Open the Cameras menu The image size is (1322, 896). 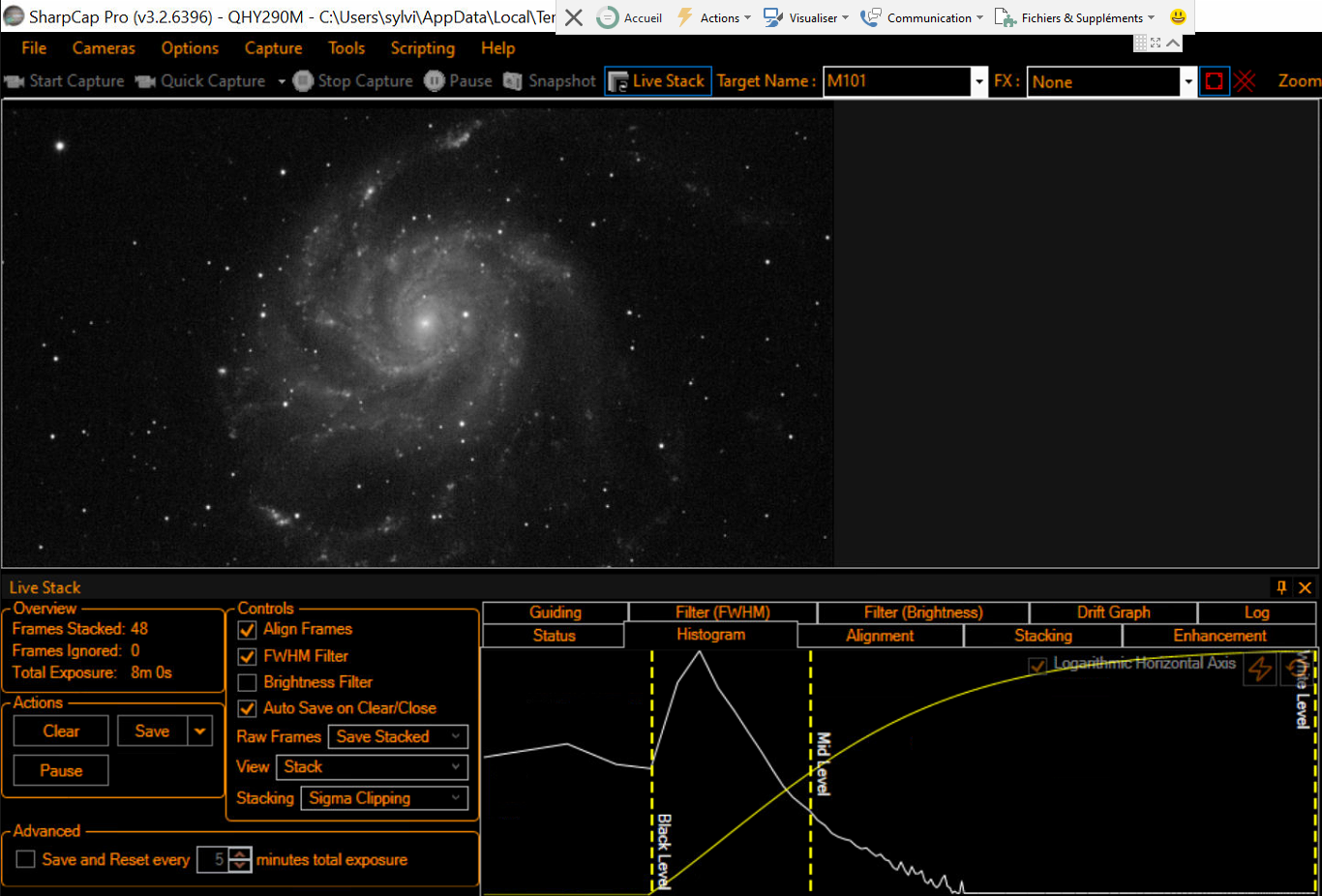[x=104, y=48]
